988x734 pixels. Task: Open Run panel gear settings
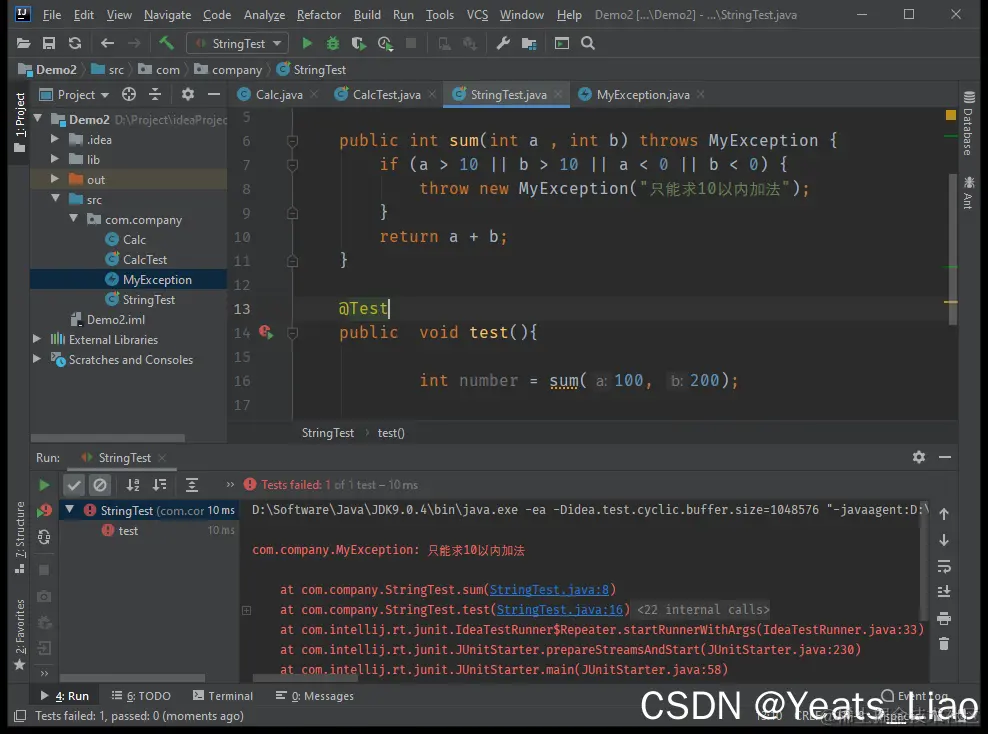point(919,457)
